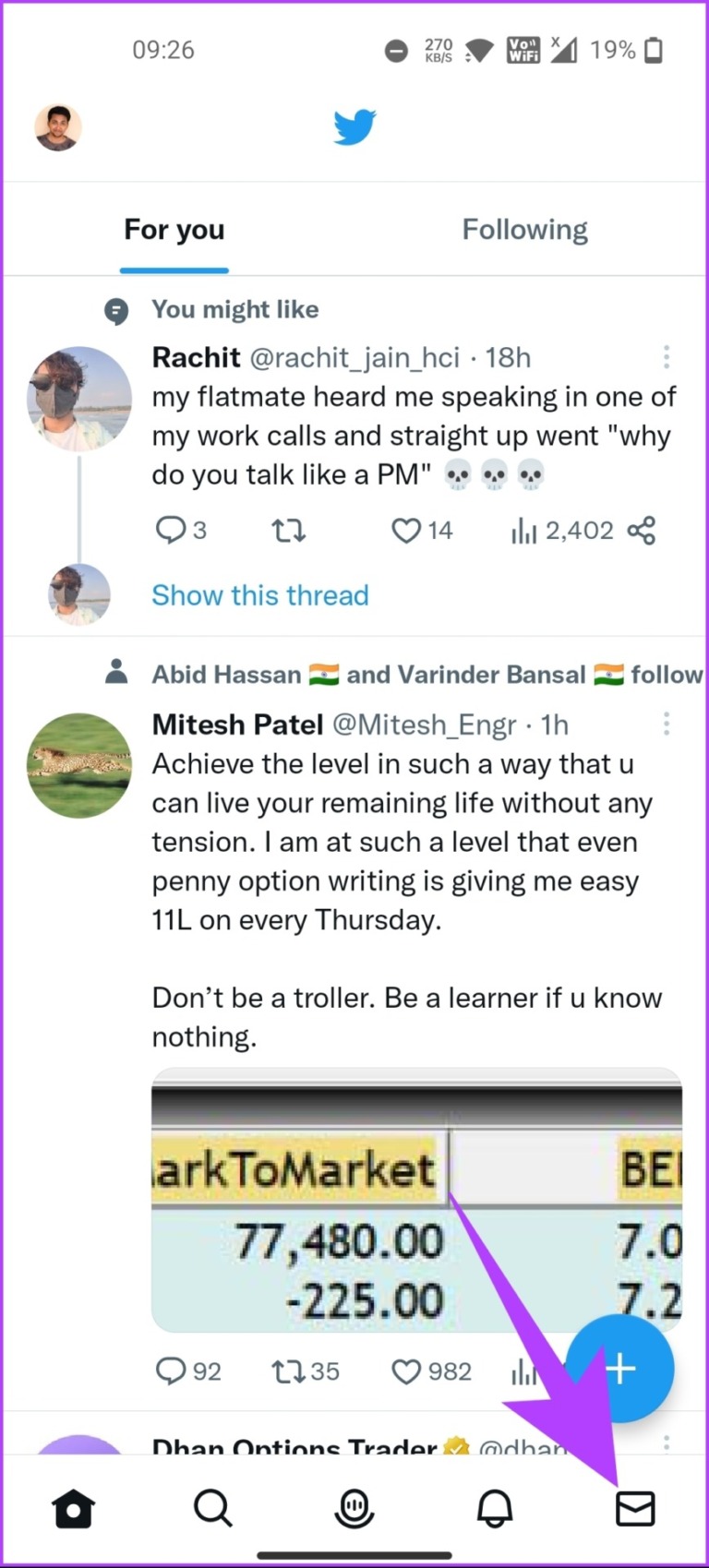View Mitesh Patel's cheetah profile avatar
709x1568 pixels.
(79, 766)
